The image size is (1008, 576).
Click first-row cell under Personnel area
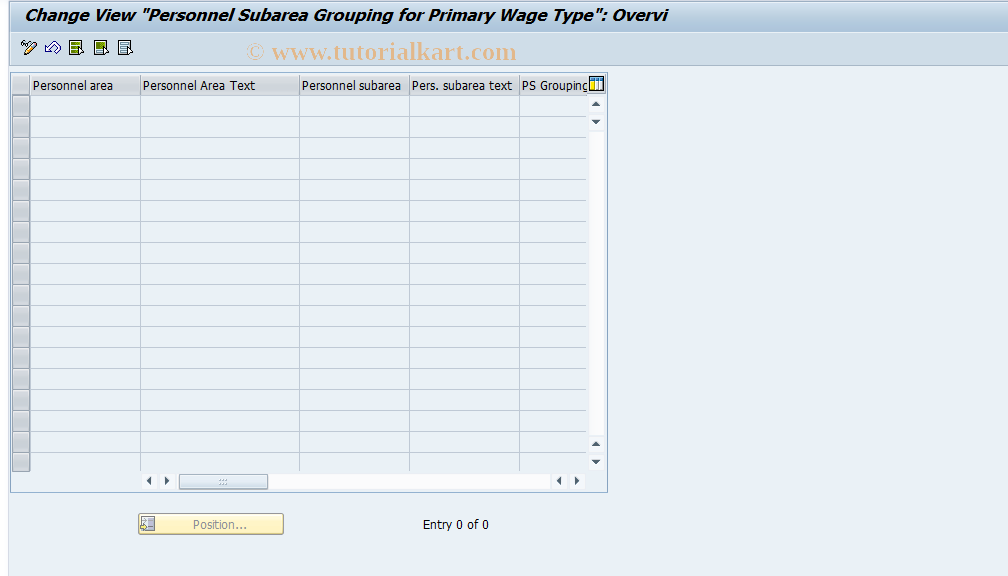(x=85, y=106)
